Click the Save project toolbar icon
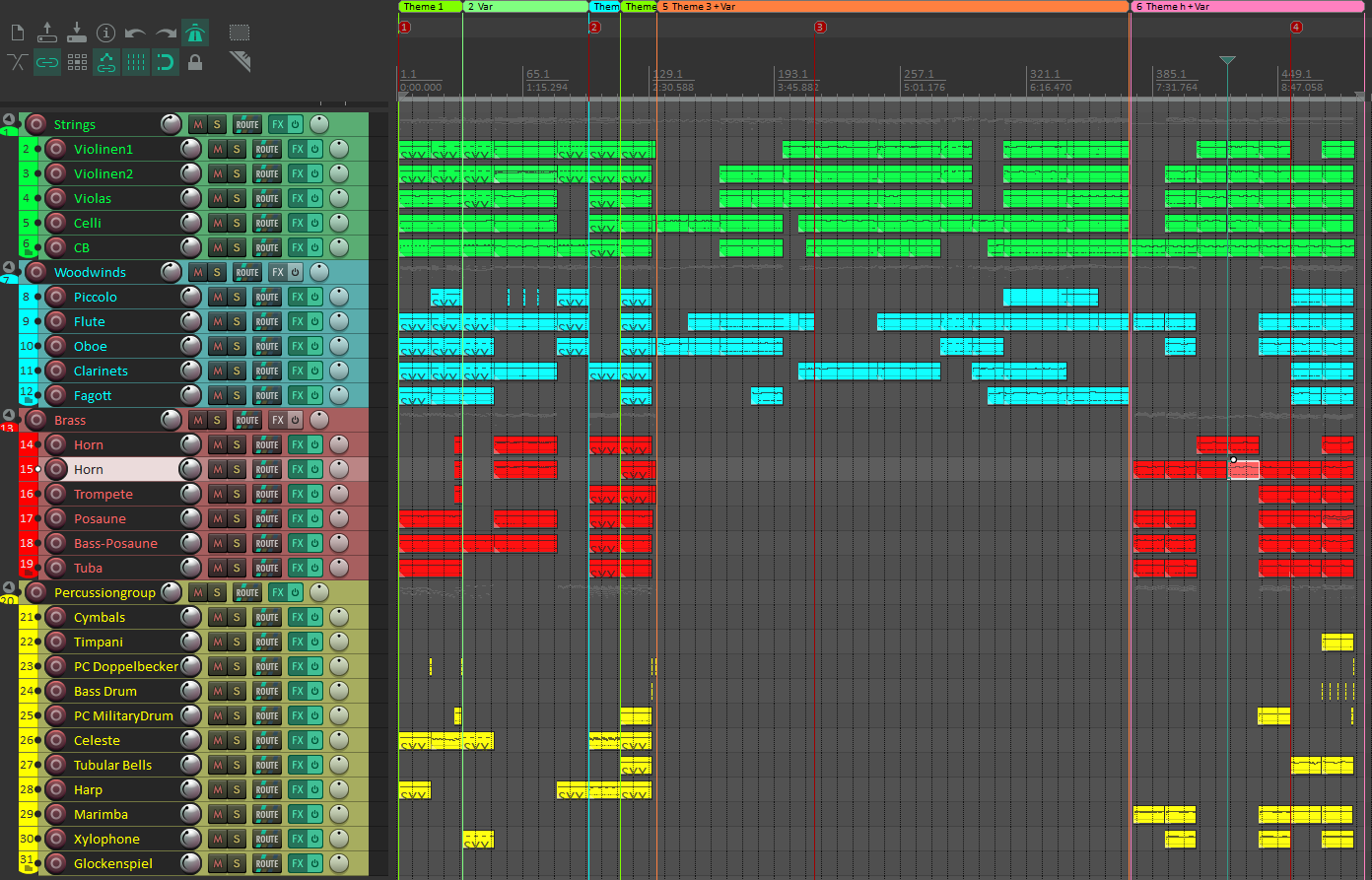Image resolution: width=1372 pixels, height=880 pixels. pyautogui.click(x=77, y=34)
